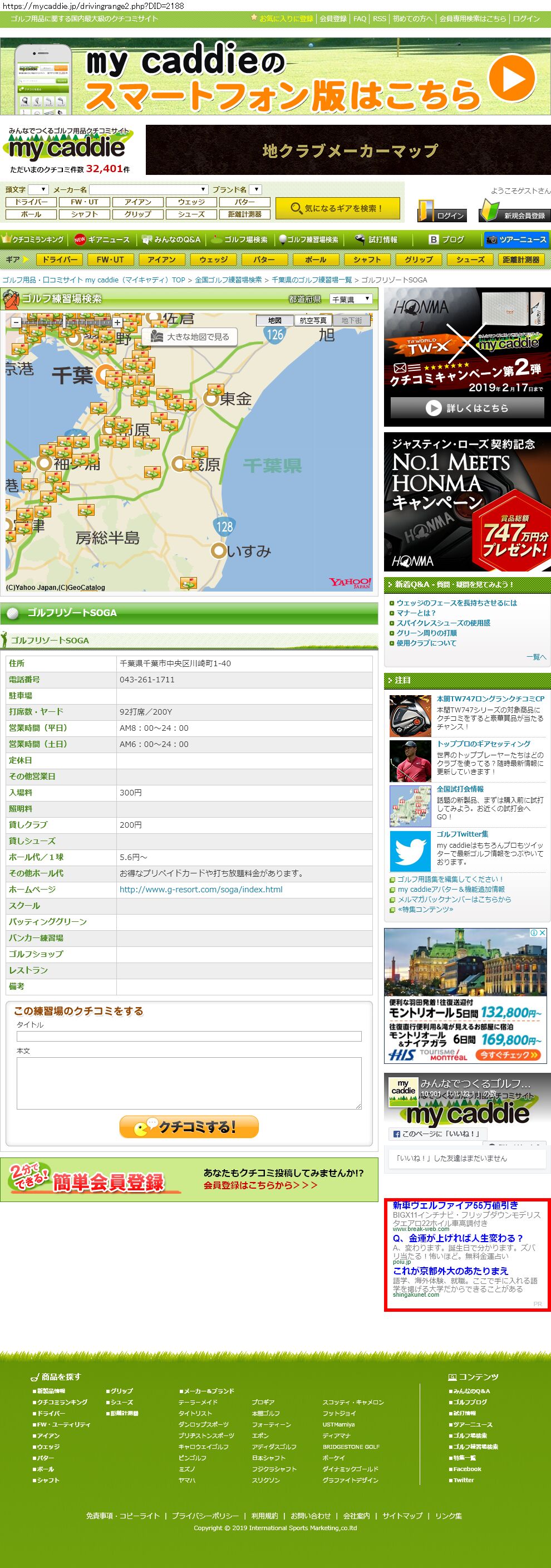
Task: Switch map to 航空写真 view
Action: [313, 320]
